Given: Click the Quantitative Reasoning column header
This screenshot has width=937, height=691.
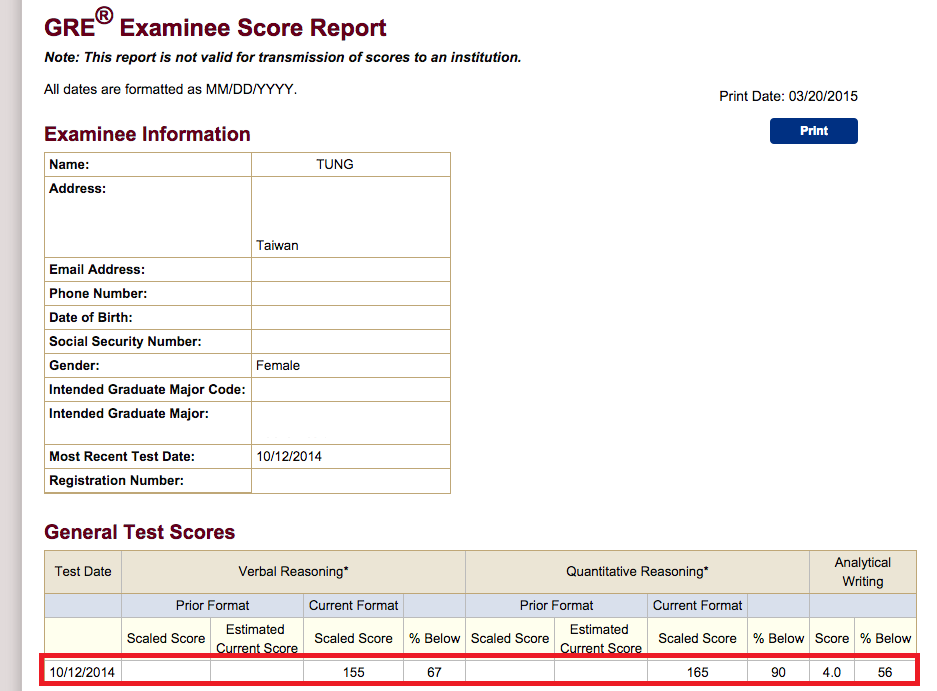Looking at the screenshot, I should 637,571.
